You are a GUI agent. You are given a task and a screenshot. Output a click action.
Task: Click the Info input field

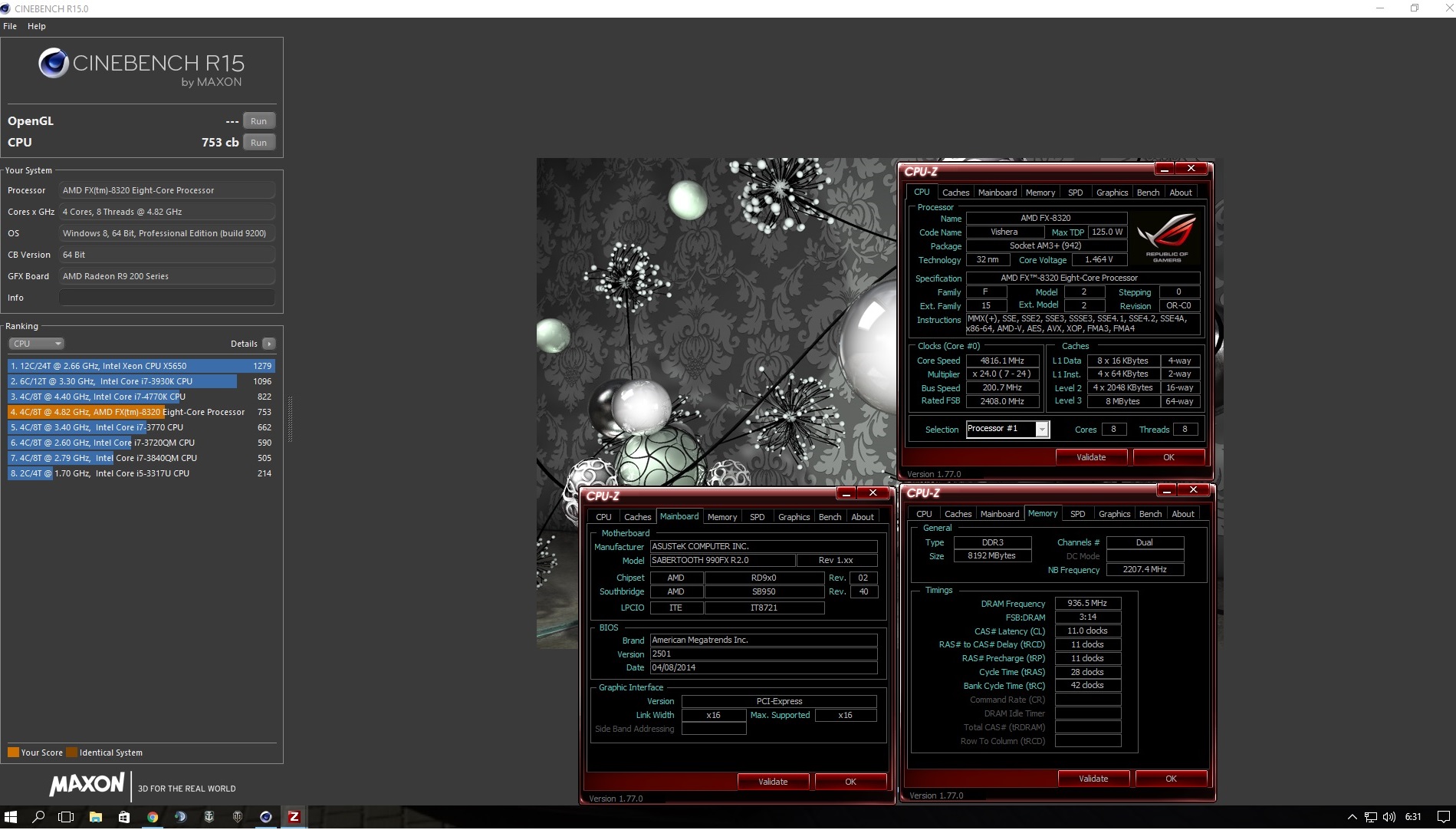coord(167,298)
